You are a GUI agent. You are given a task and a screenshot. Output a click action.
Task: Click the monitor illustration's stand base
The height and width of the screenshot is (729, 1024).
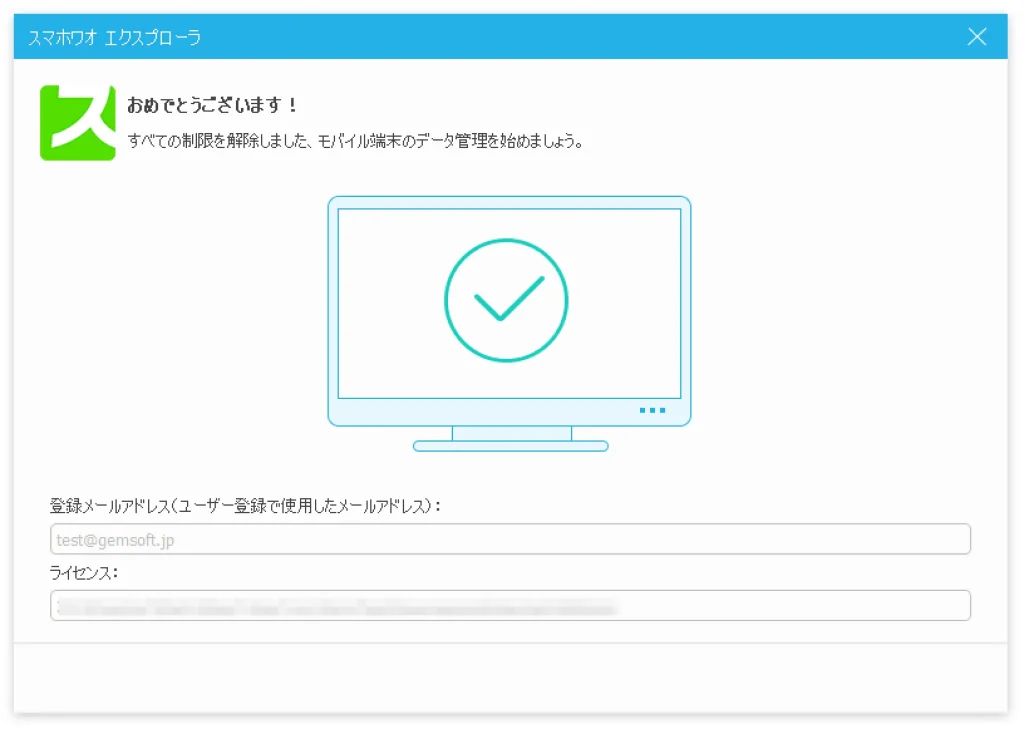510,446
